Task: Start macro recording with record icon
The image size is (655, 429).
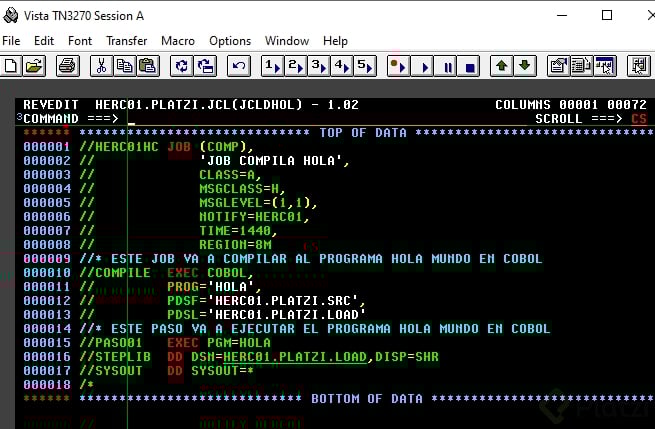Action: pos(399,66)
